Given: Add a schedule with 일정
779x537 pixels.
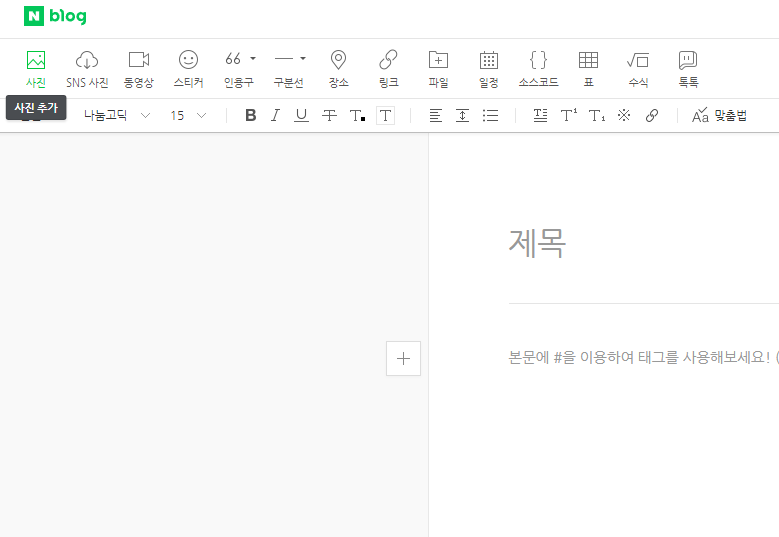Looking at the screenshot, I should (488, 69).
